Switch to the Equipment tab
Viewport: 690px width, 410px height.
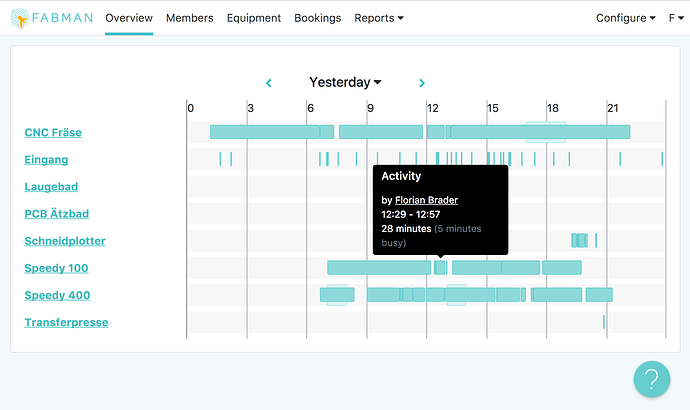click(254, 18)
